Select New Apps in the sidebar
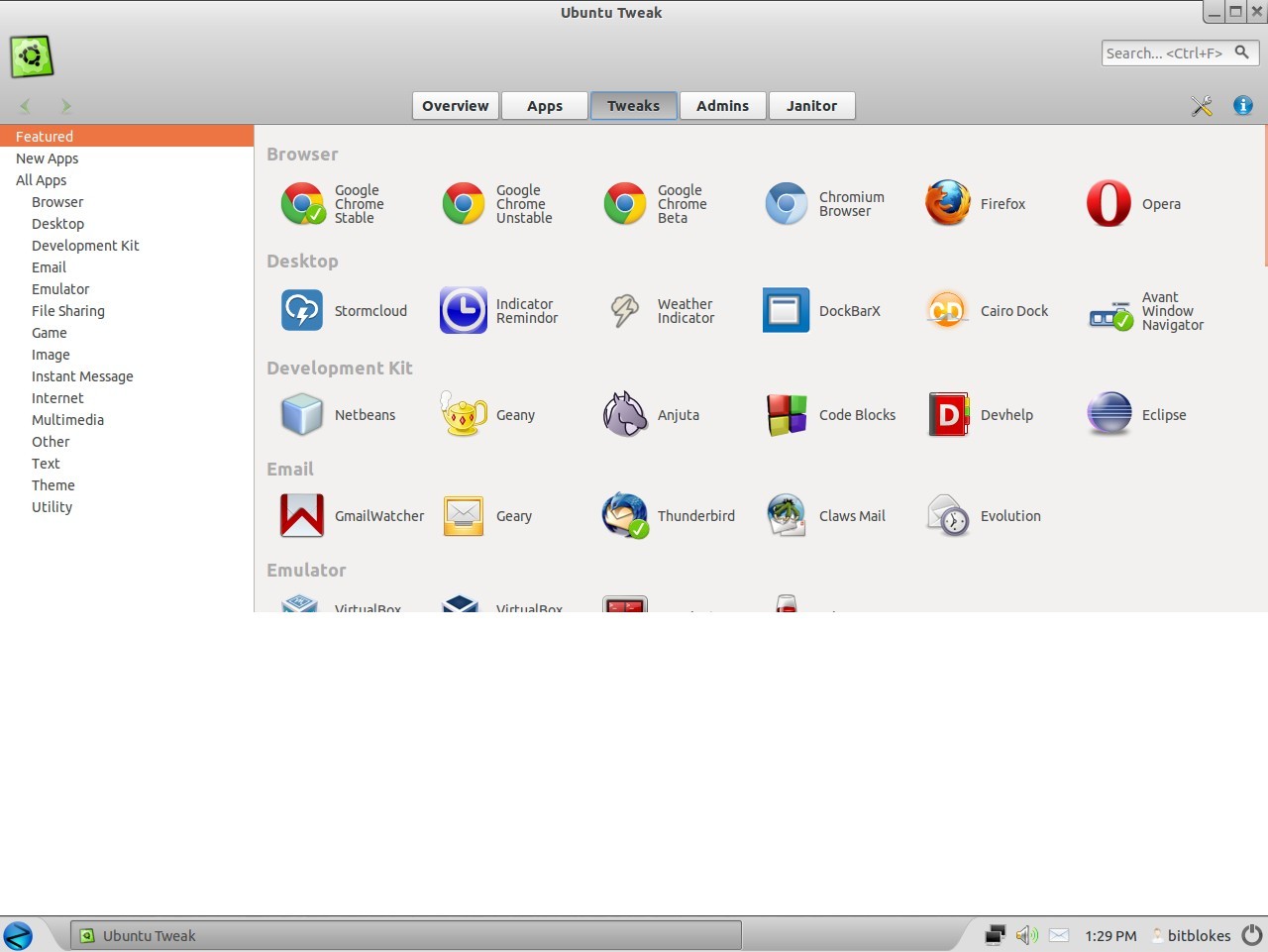Screen dimensions: 1268x952 (127, 159)
